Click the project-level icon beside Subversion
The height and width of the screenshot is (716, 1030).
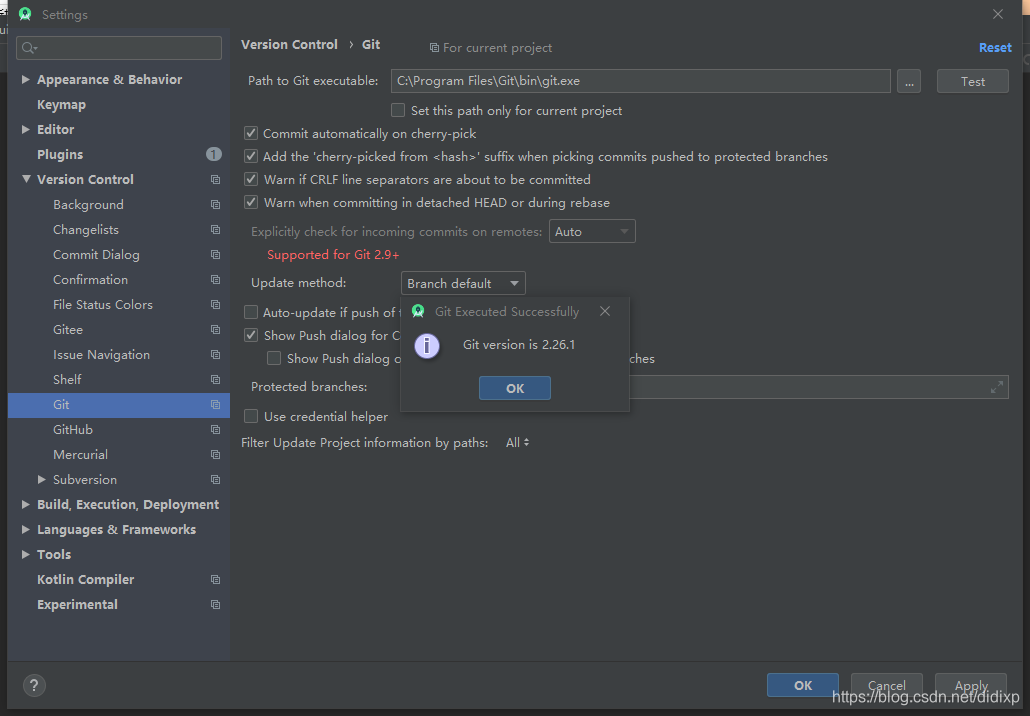[x=215, y=479]
